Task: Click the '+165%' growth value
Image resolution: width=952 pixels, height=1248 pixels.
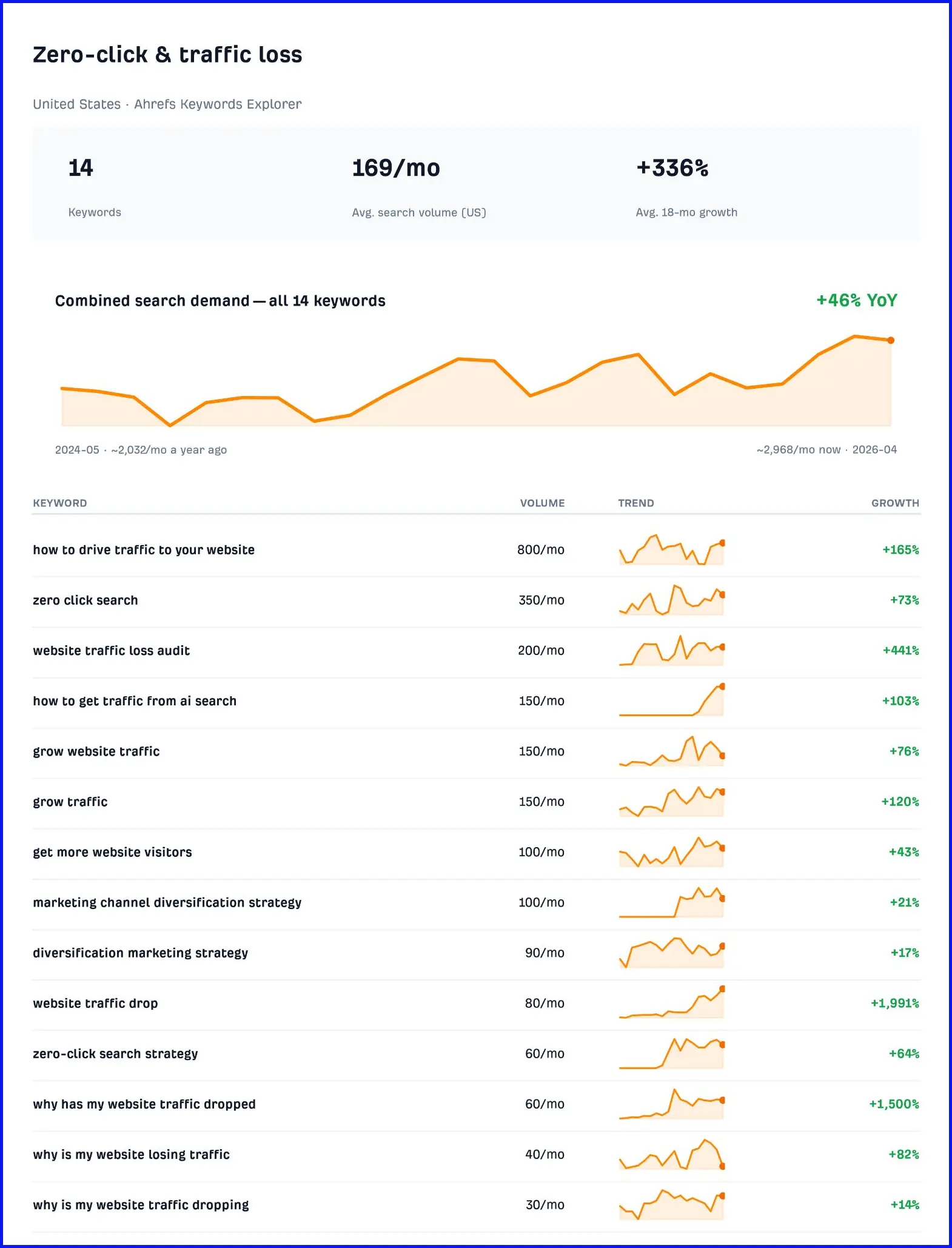Action: pyautogui.click(x=900, y=550)
